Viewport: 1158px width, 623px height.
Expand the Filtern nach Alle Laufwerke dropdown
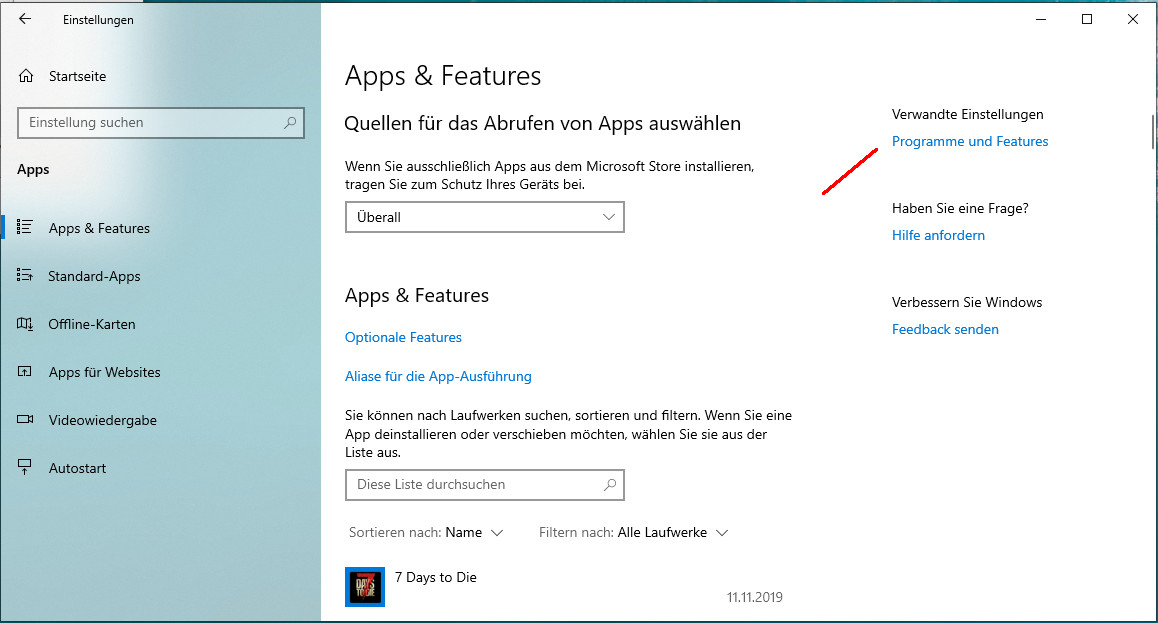coord(672,533)
